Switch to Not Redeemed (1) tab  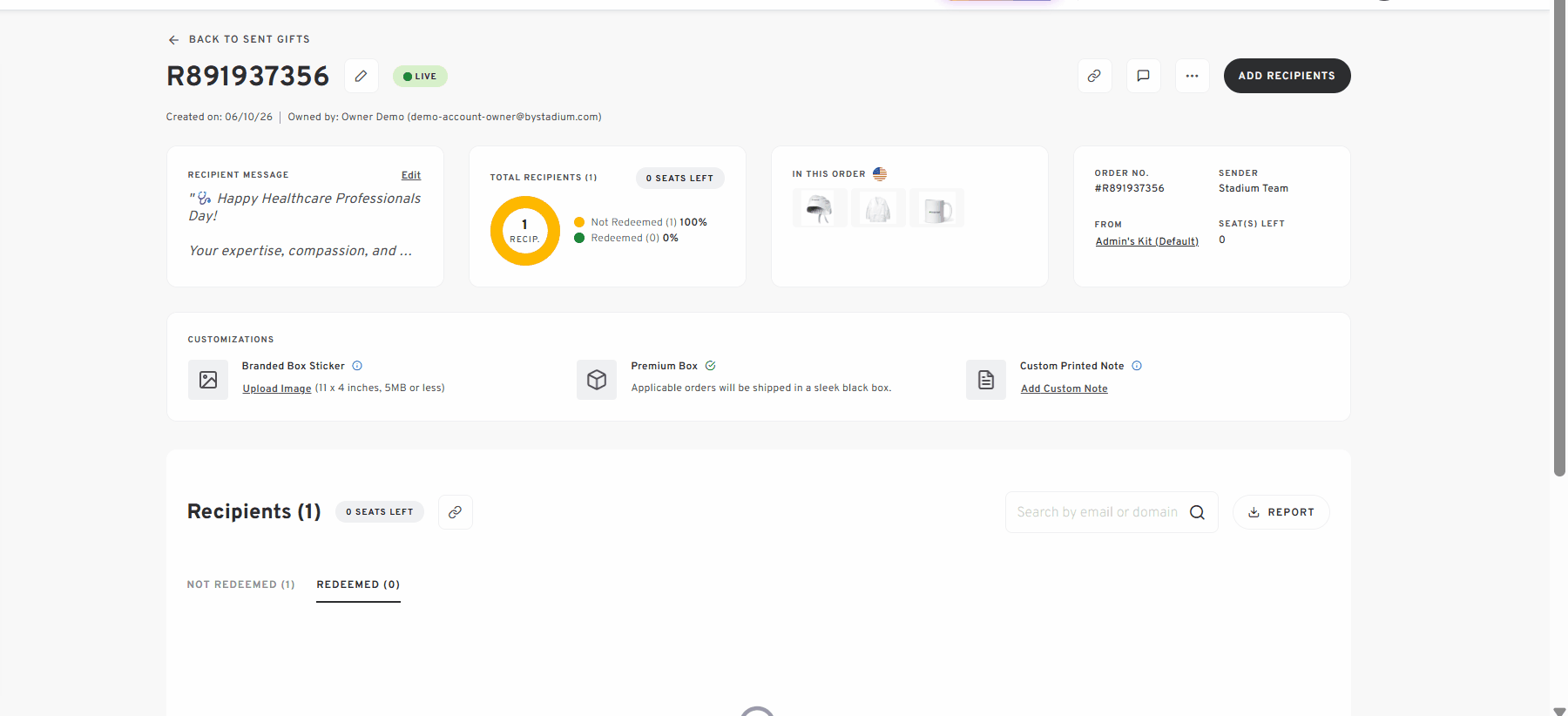tap(241, 584)
